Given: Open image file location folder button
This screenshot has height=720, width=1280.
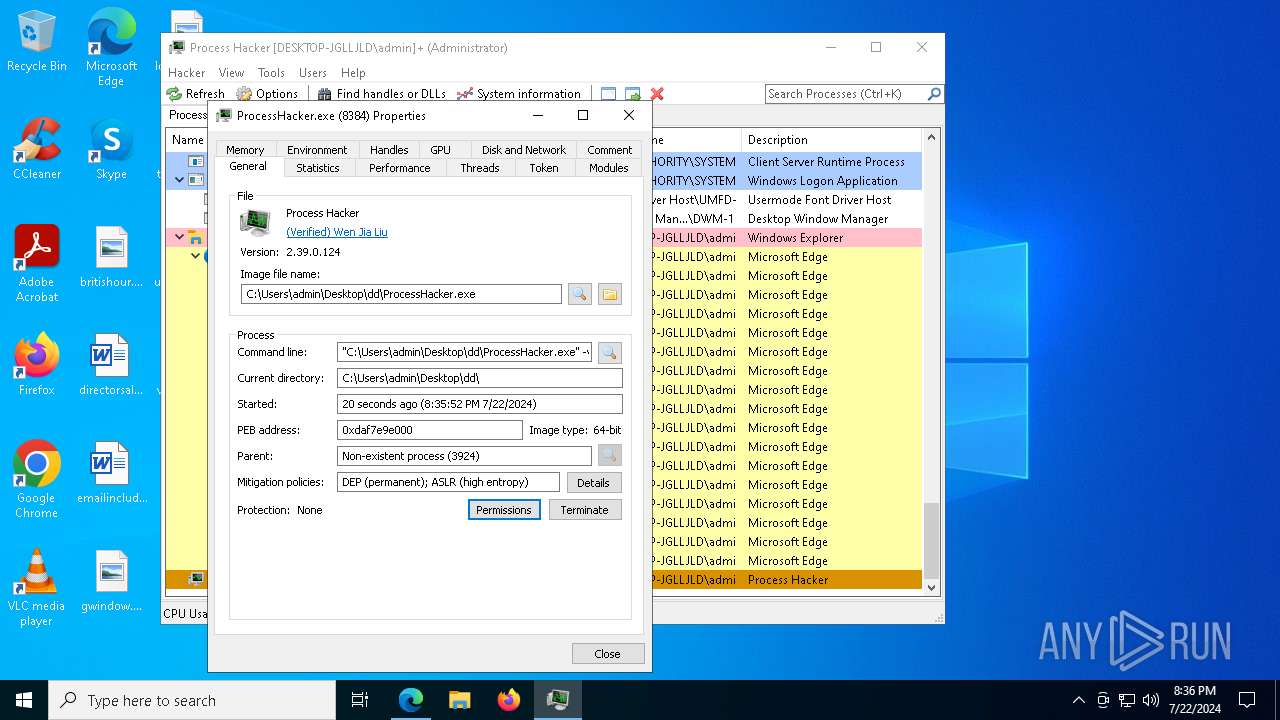Looking at the screenshot, I should [610, 294].
